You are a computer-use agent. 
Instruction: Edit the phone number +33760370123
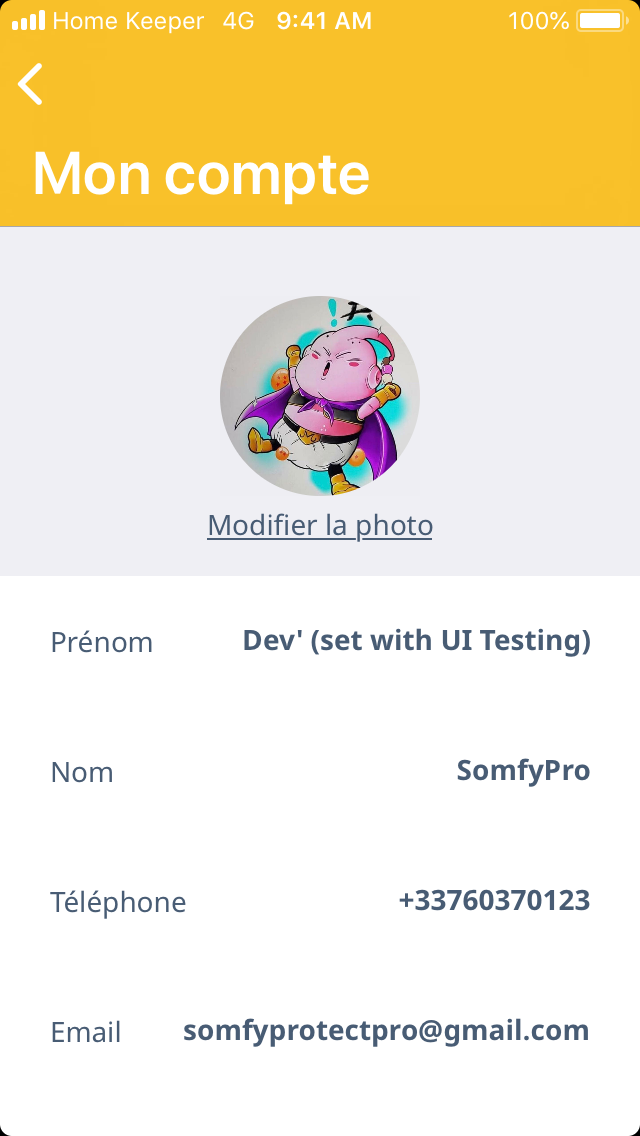pyautogui.click(x=494, y=901)
